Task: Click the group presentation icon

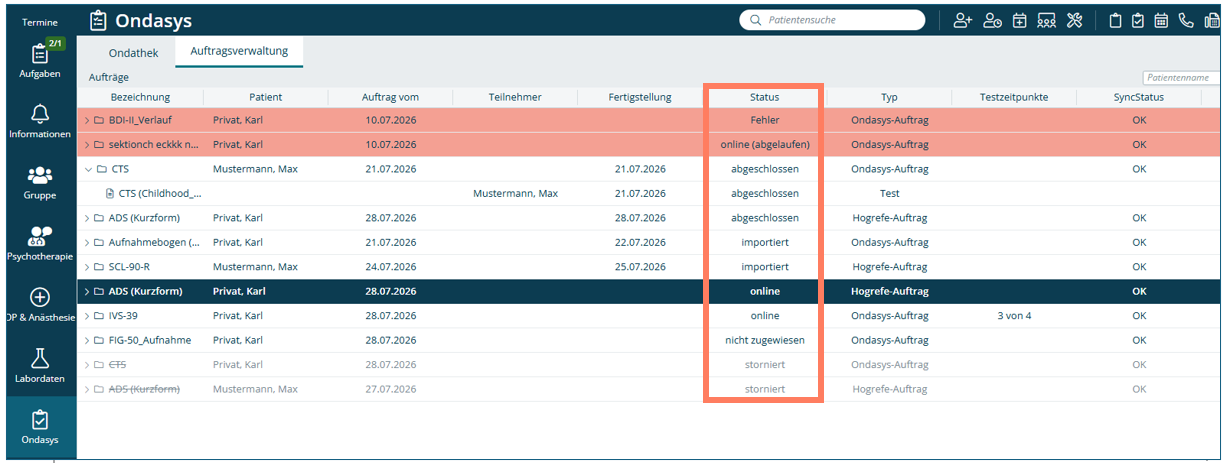Action: 1047,20
